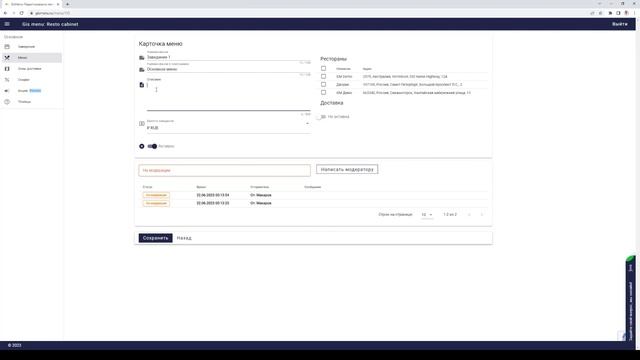Click the currency dropdown arrow
The image size is (640, 360).
(307, 124)
